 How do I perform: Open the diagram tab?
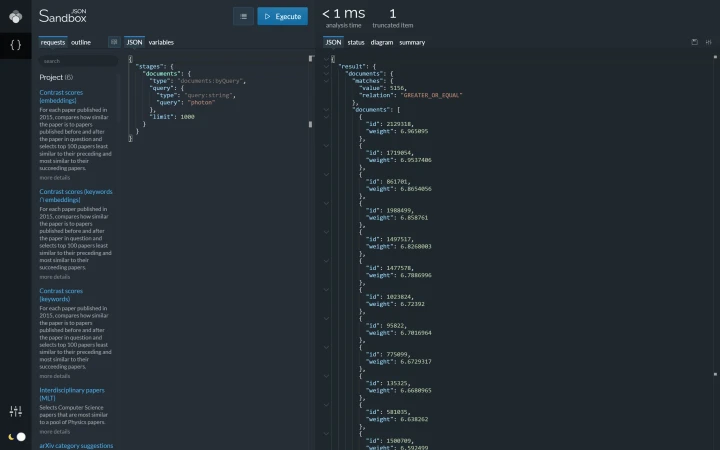tap(382, 42)
